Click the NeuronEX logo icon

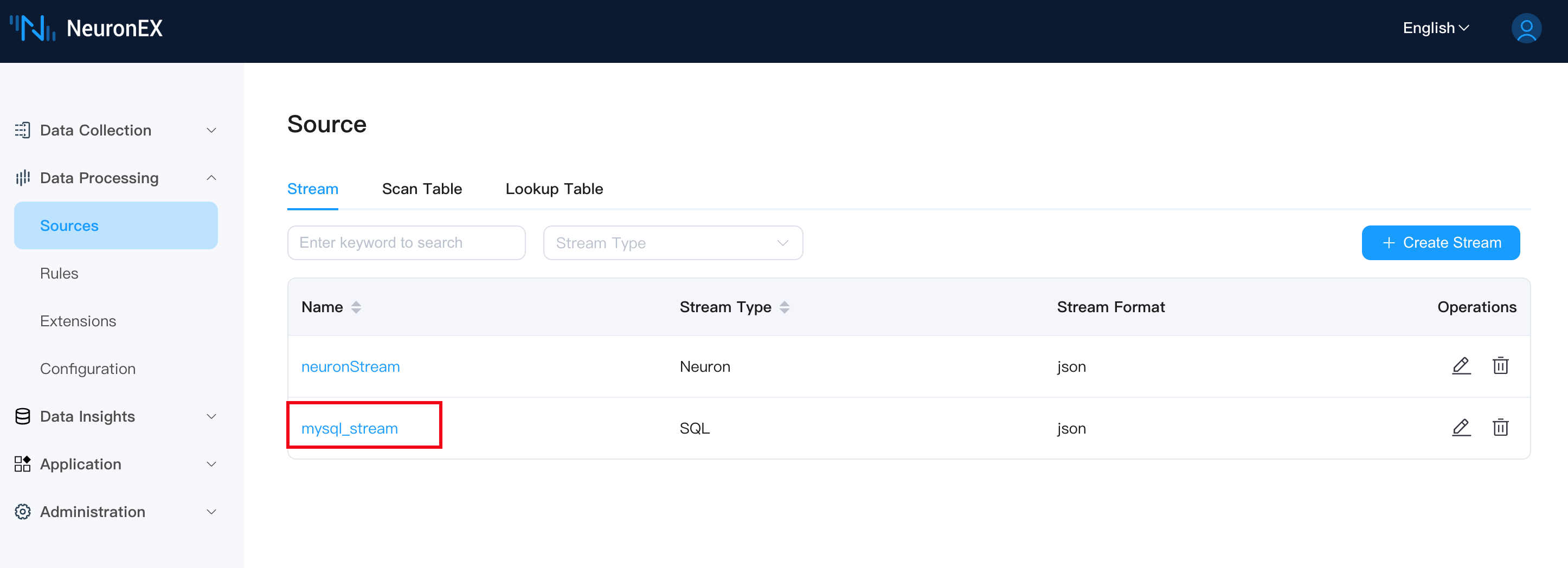tap(31, 28)
